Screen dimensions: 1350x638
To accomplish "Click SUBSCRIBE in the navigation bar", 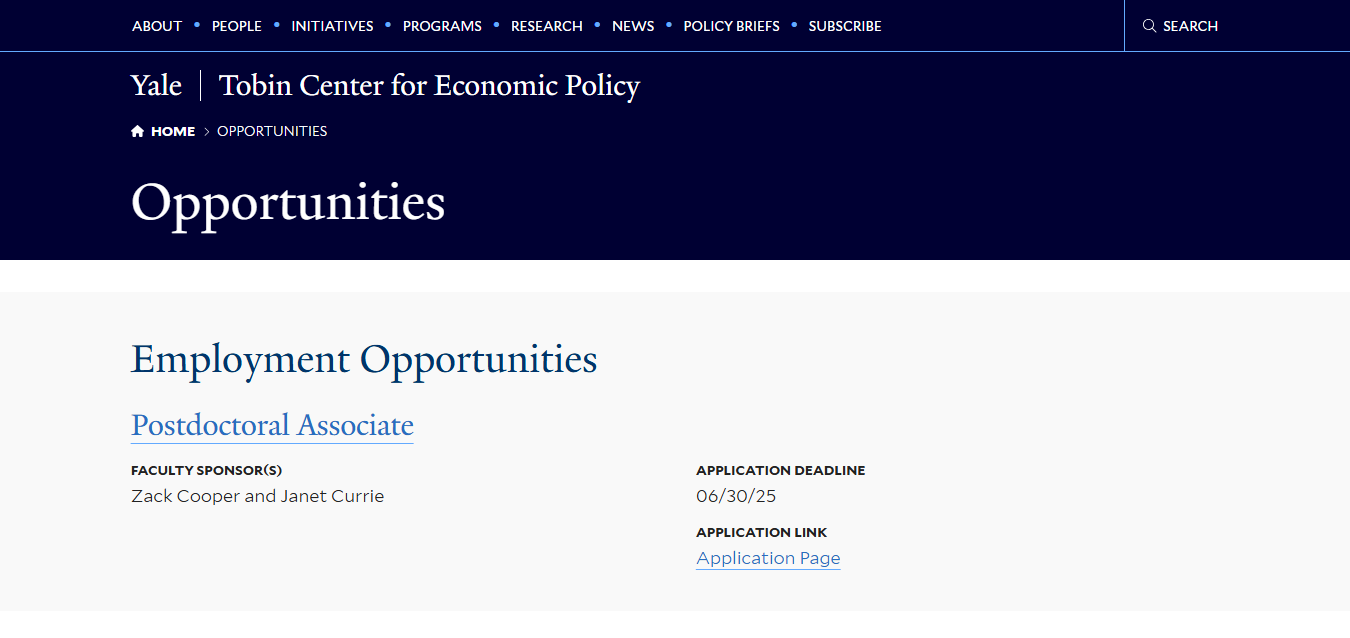I will click(845, 26).
